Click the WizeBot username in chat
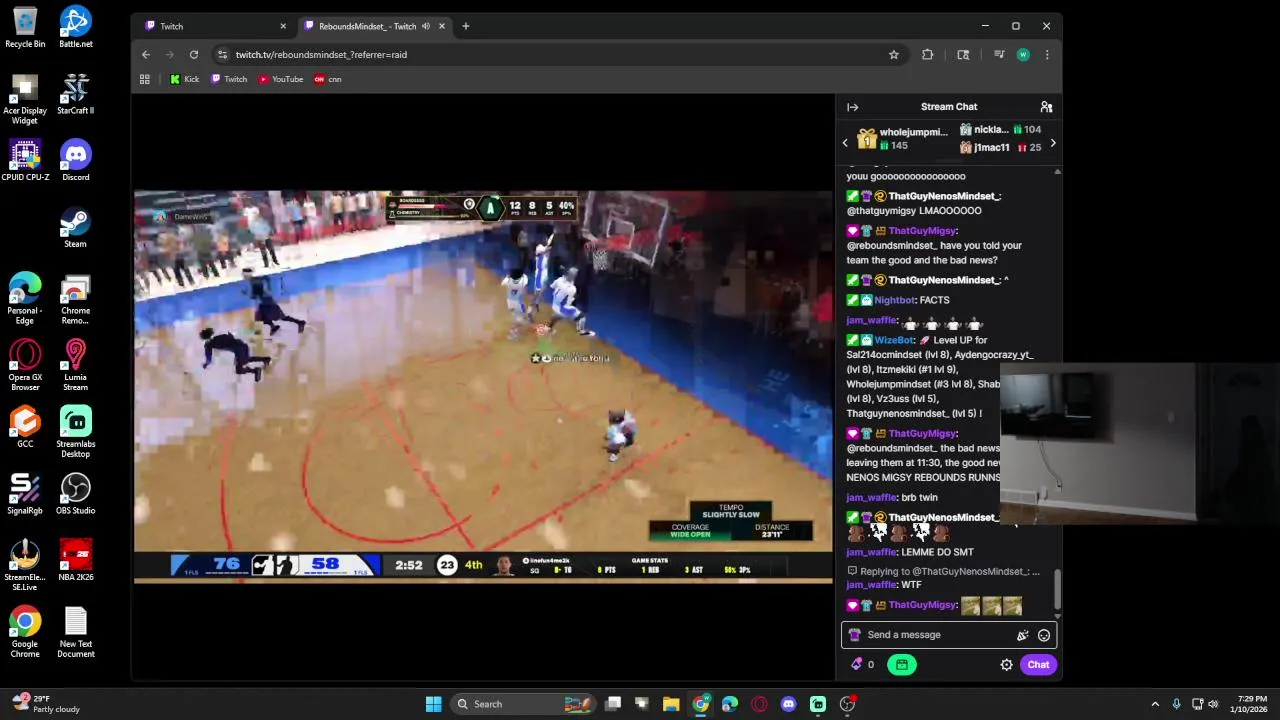Screen dimensions: 1280x720 click(x=895, y=340)
